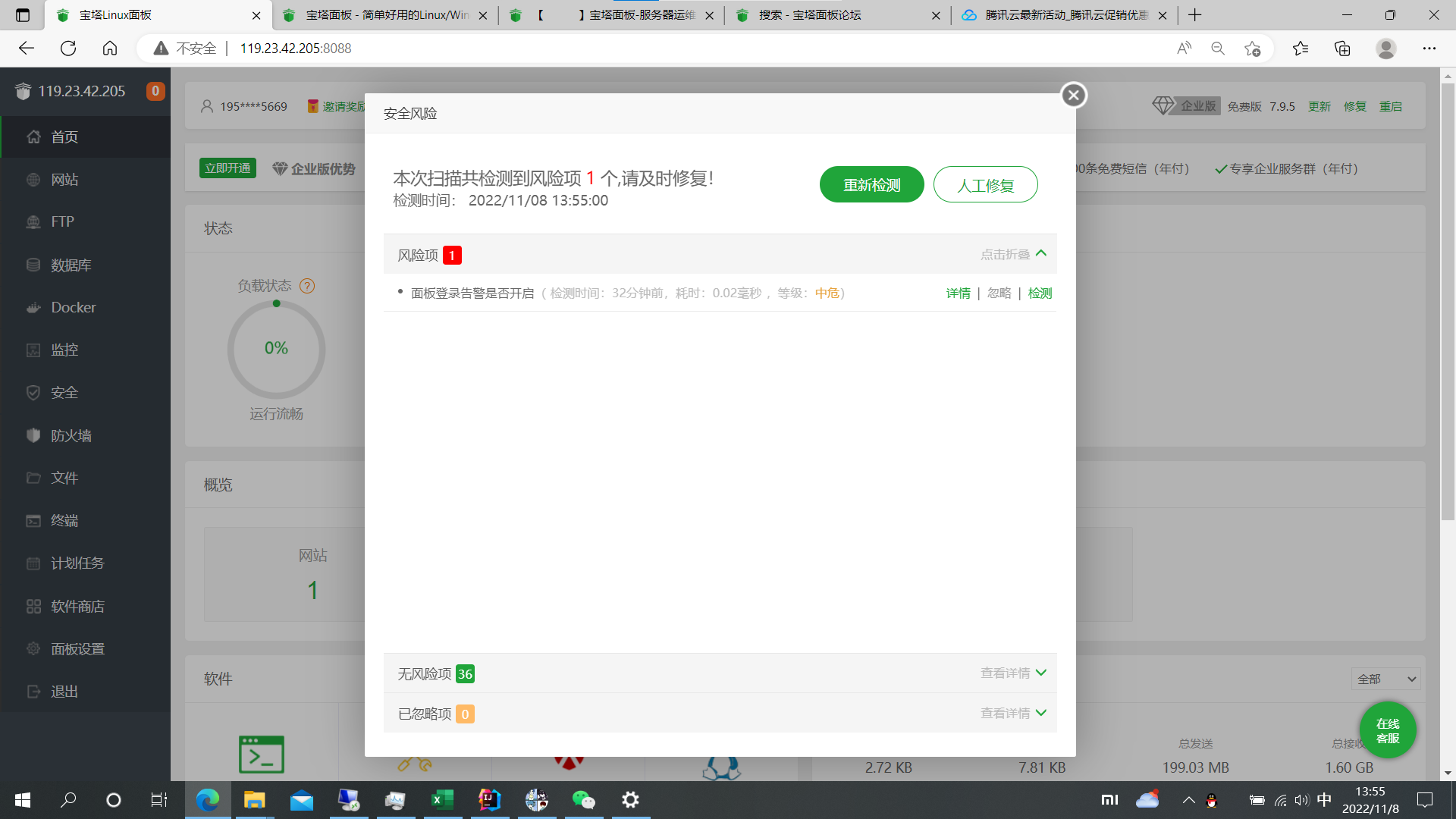
Task: Open the favorites list icon
Action: (1301, 49)
